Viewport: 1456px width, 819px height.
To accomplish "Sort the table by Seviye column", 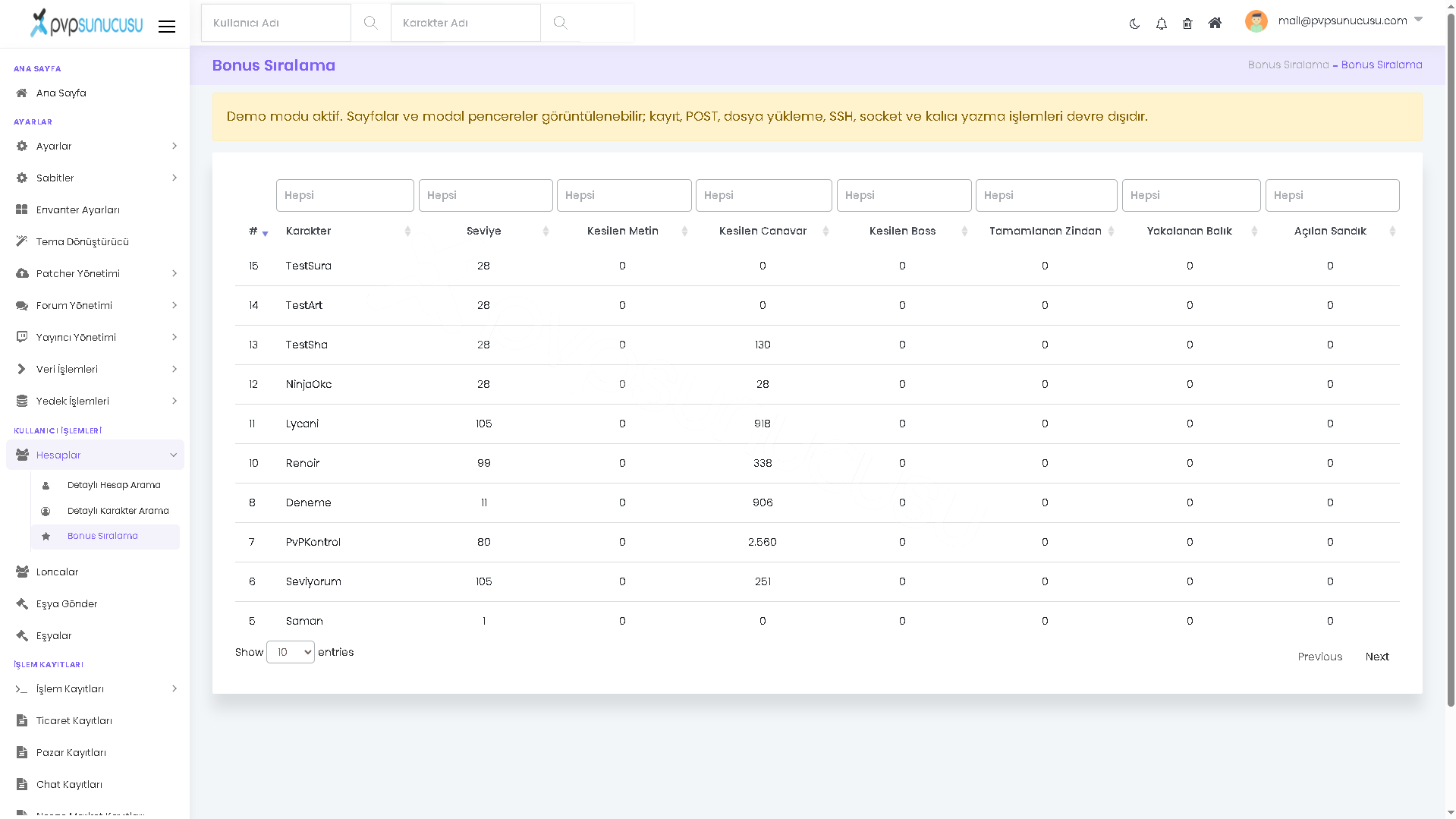I will click(484, 231).
